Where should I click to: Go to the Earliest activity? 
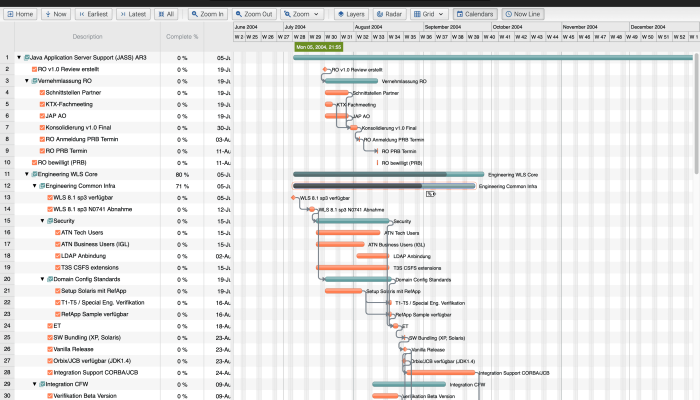94,14
